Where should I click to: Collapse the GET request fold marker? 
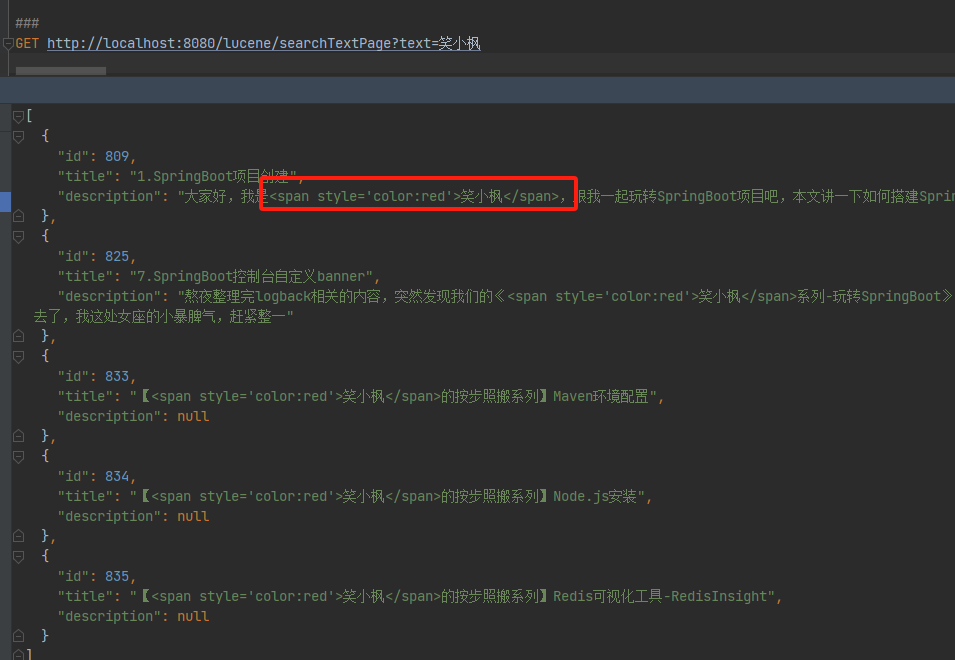[8, 43]
